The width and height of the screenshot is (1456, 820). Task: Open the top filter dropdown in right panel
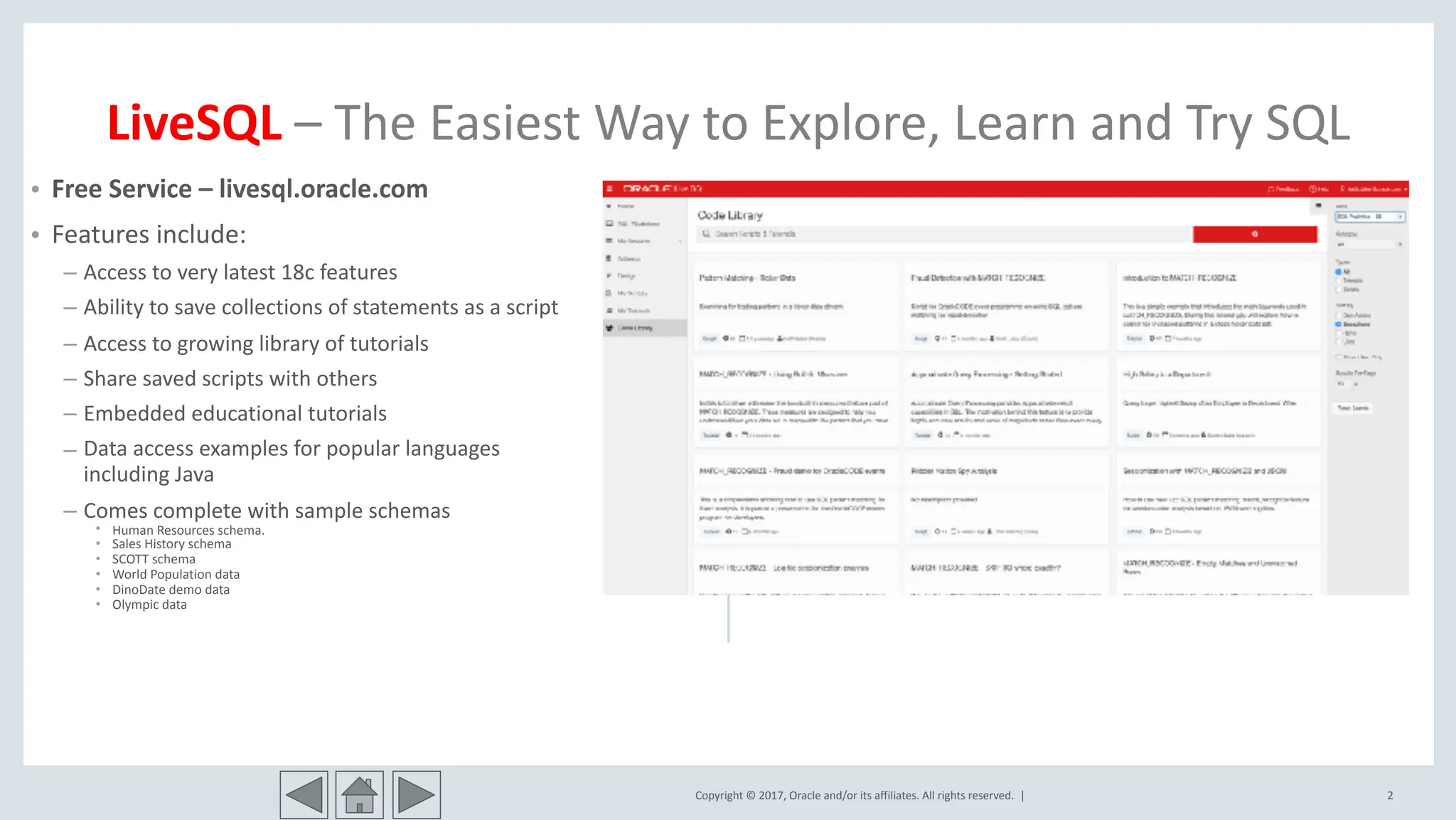pos(1370,216)
